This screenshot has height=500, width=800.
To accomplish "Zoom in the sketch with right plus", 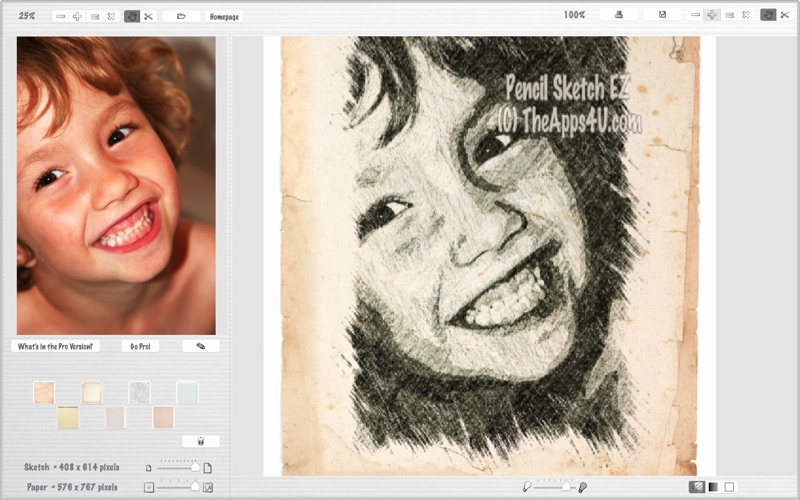I will coord(712,15).
